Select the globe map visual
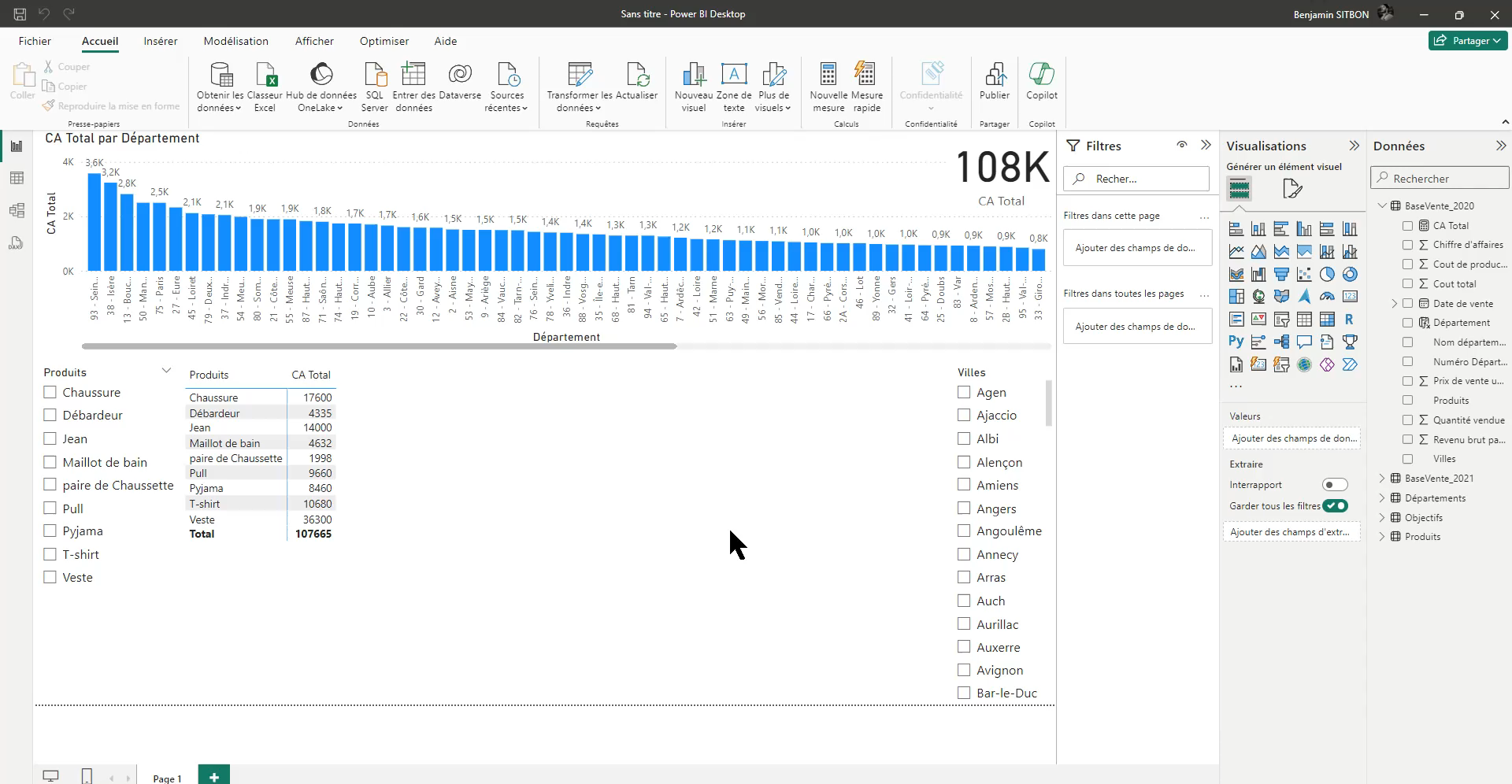Image resolution: width=1512 pixels, height=784 pixels. 1258,297
